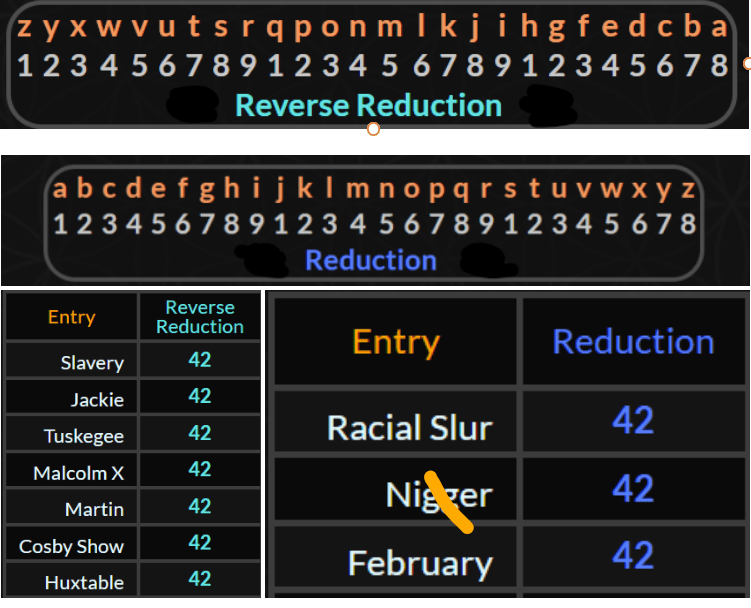The height and width of the screenshot is (608, 751).
Task: Click the teal "Reverse Reduction" cipher title
Action: 368,105
